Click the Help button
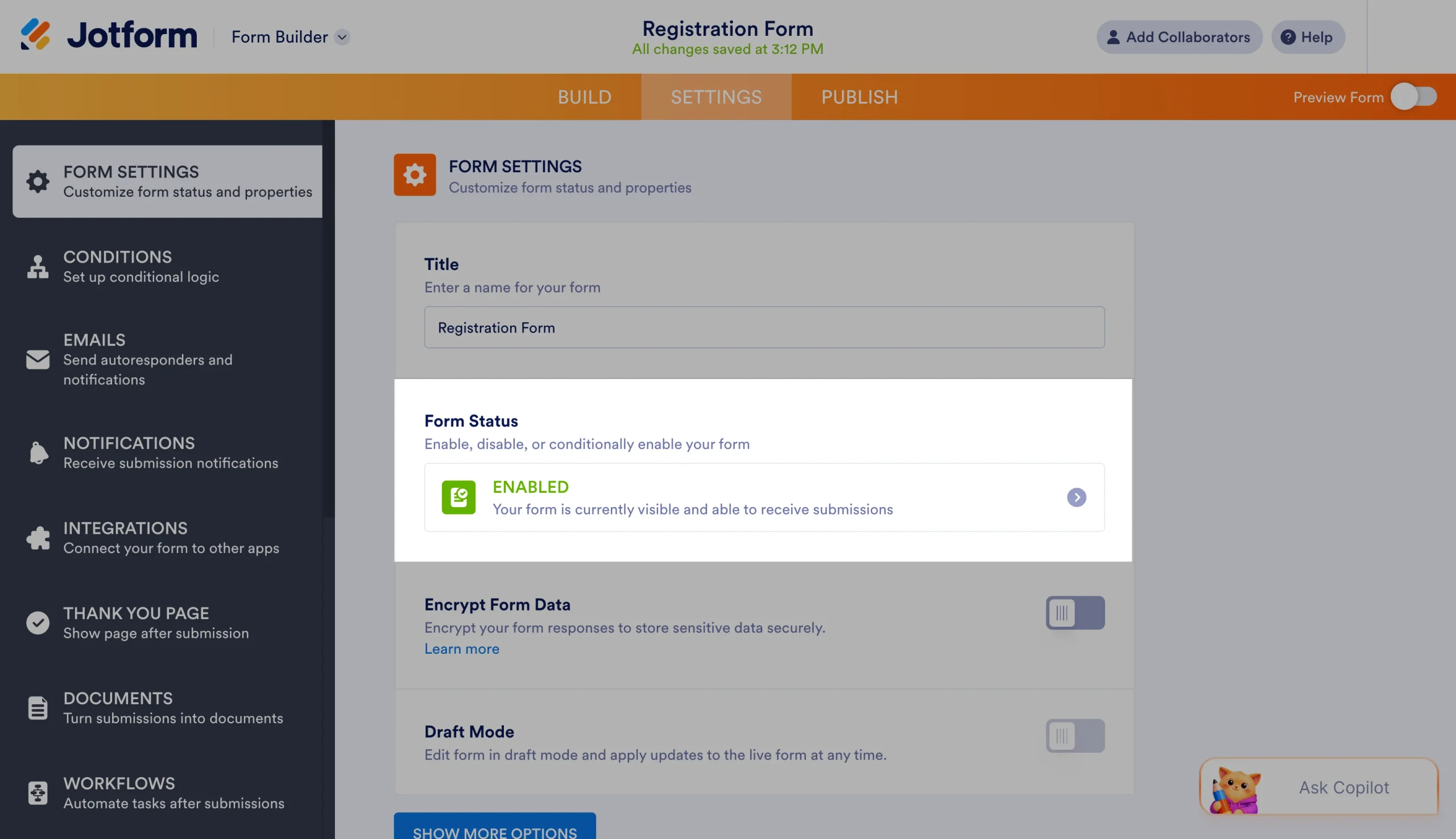The image size is (1456, 839). (x=1308, y=37)
